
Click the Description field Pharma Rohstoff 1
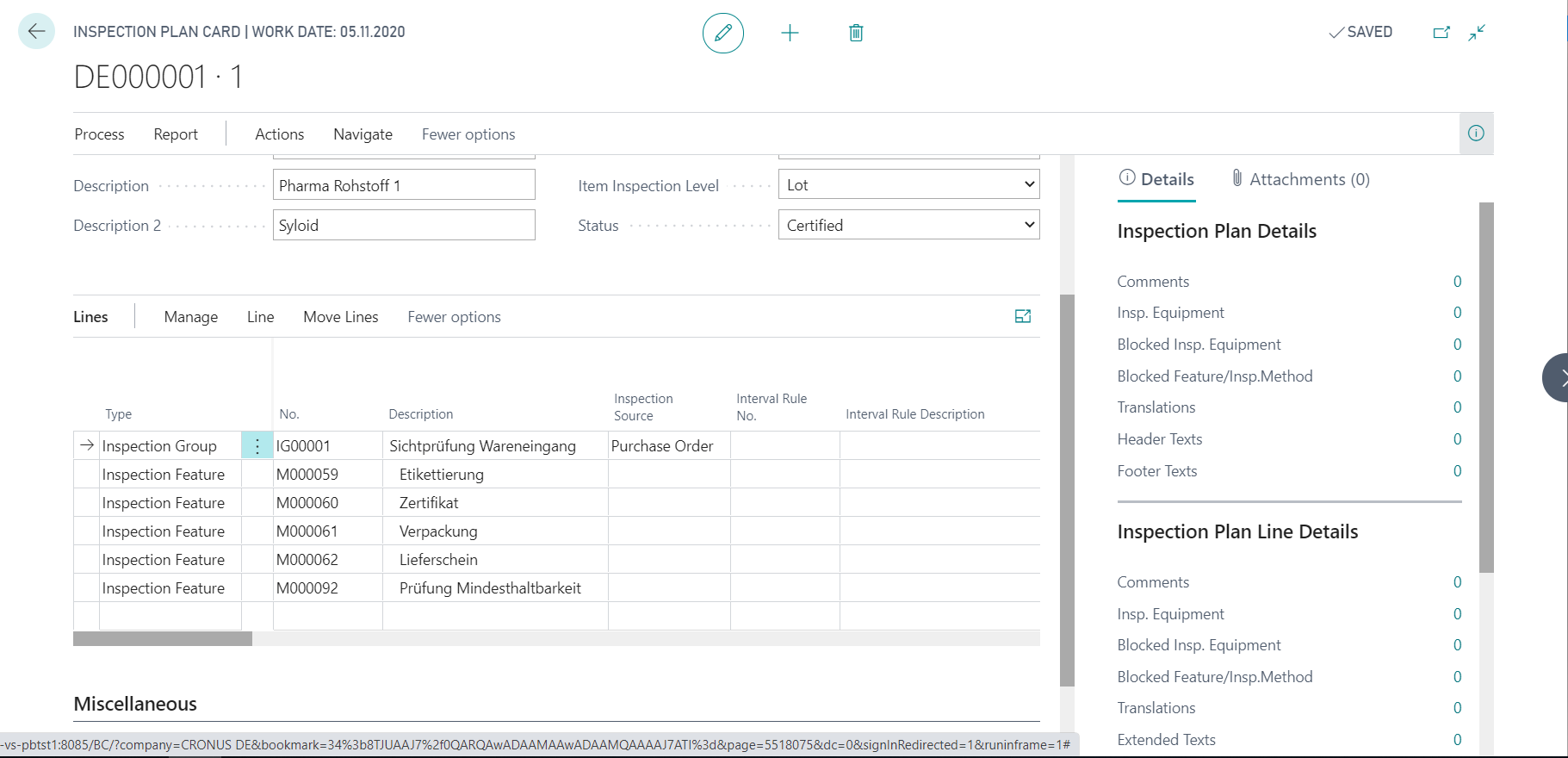click(404, 185)
